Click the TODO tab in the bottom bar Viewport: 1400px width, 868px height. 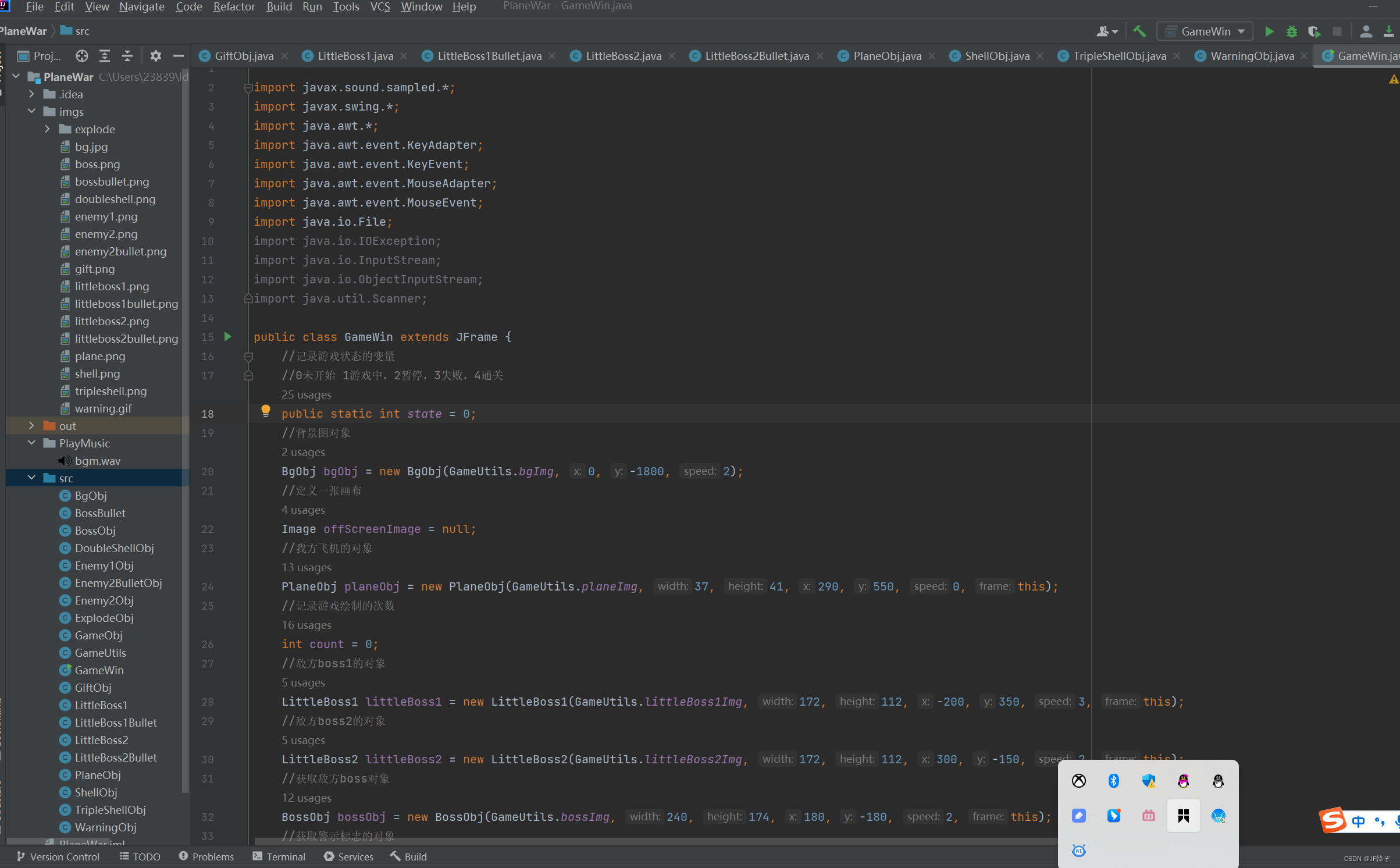(139, 857)
